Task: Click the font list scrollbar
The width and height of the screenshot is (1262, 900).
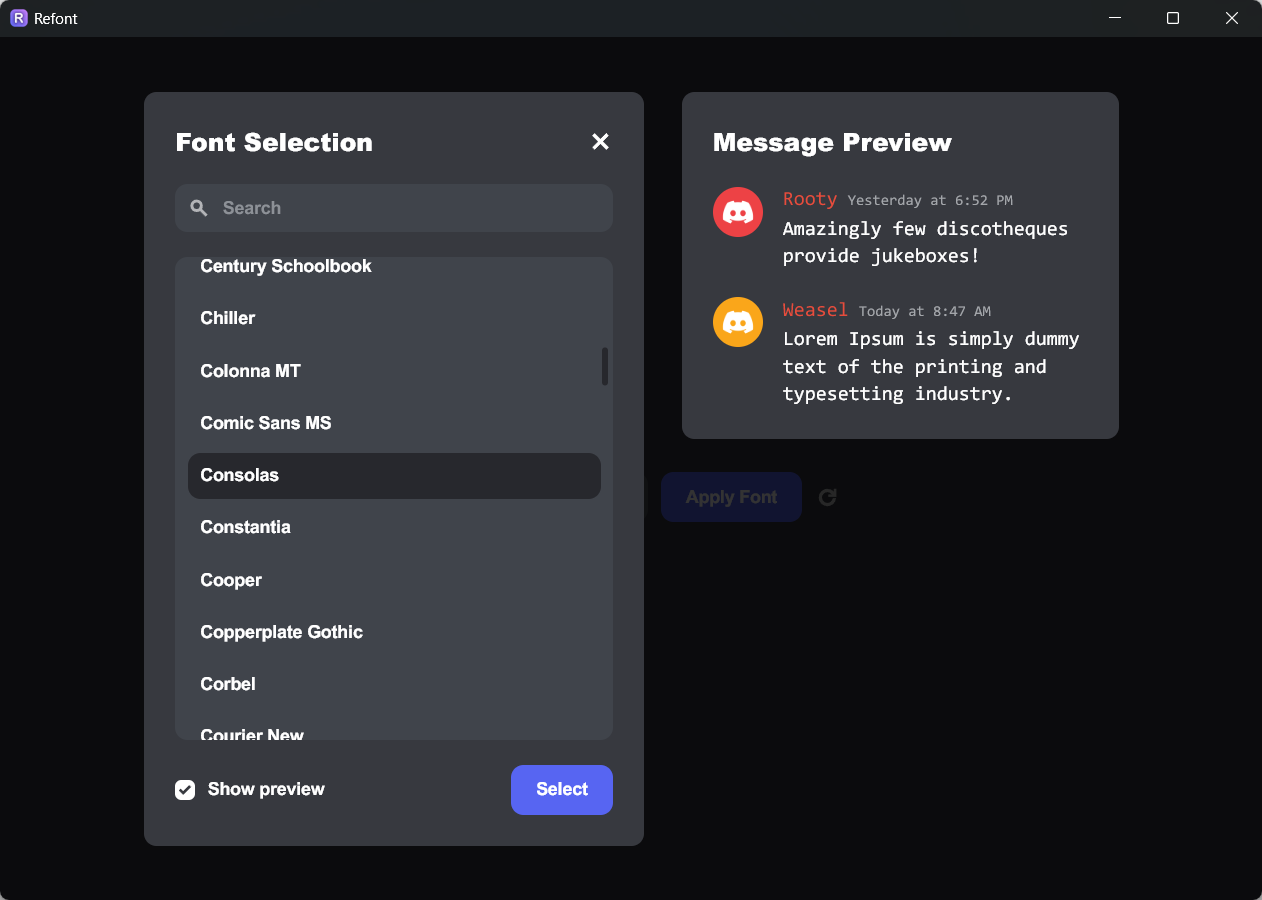Action: tap(604, 367)
